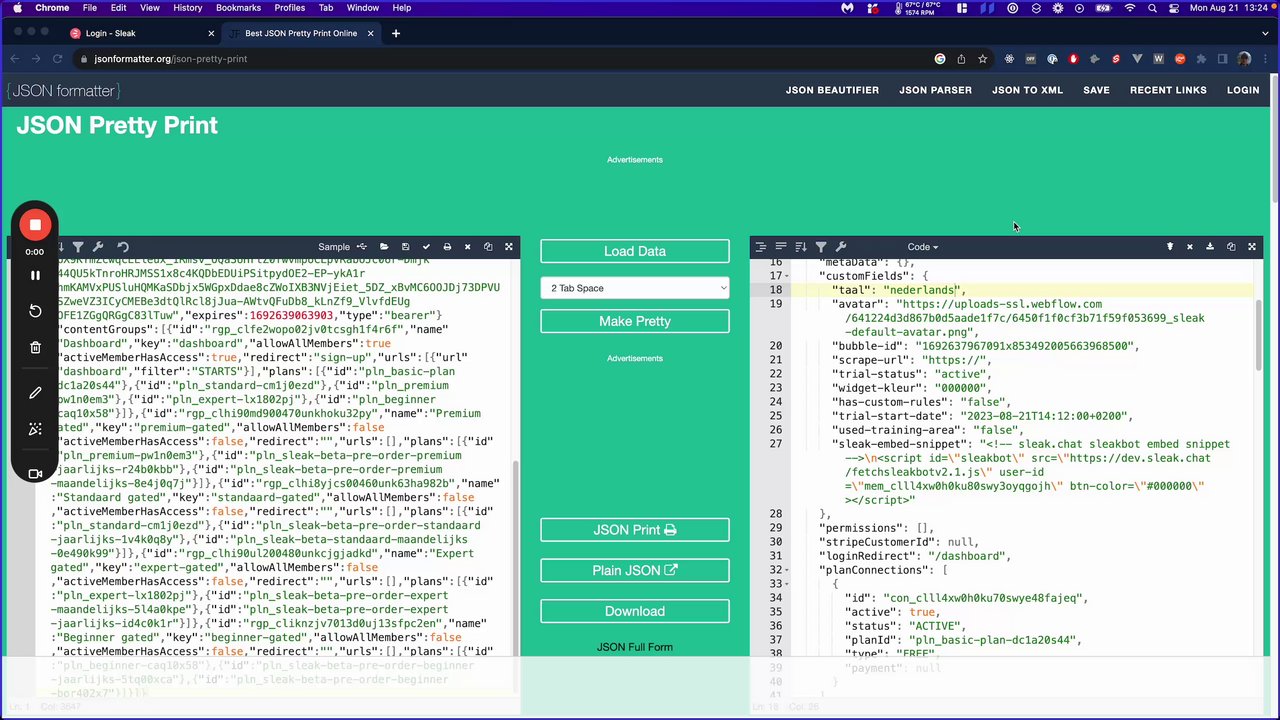
Task: Toggle the Chrome side panel
Action: 1222,59
